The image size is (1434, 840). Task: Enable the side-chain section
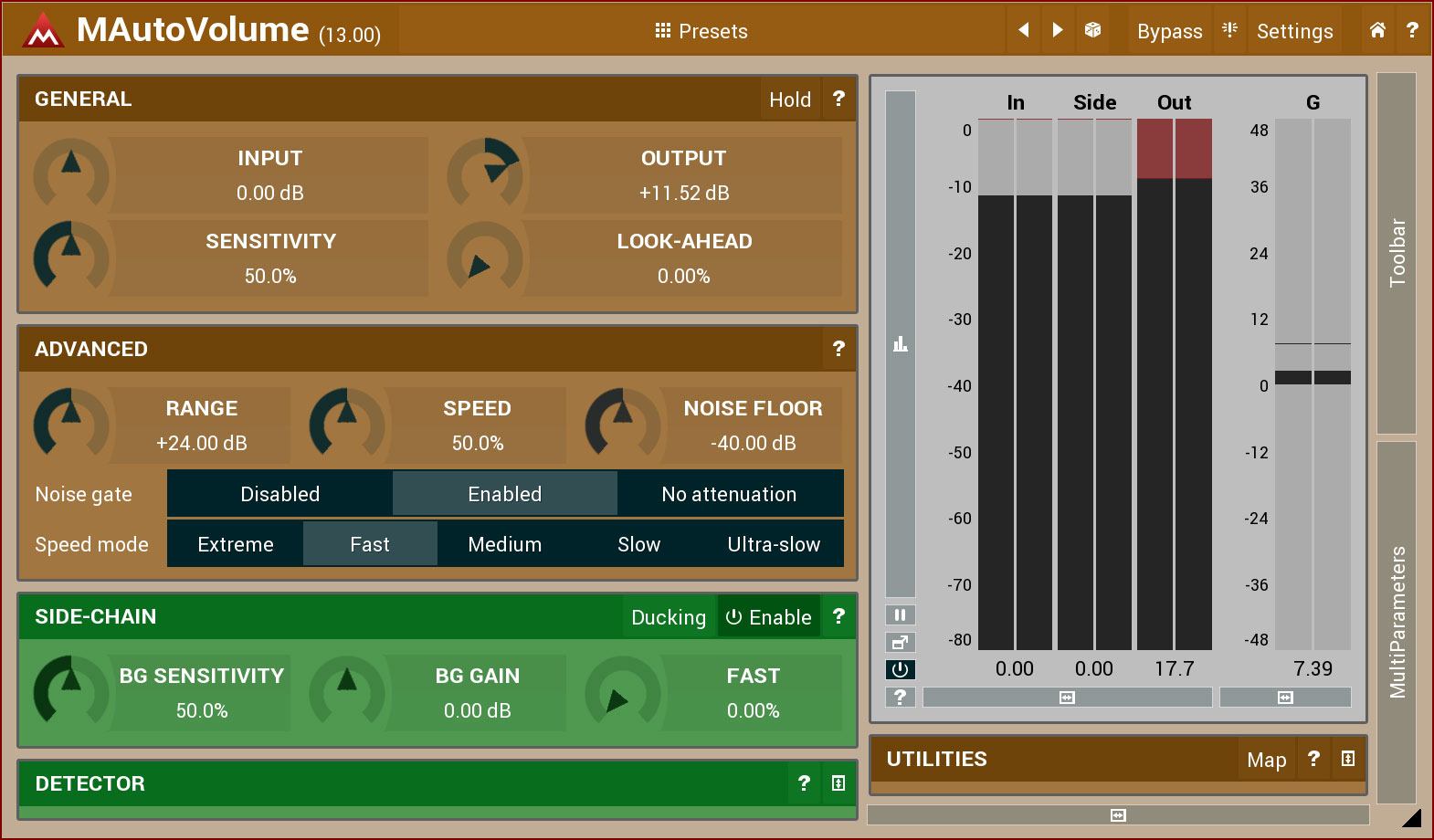[769, 617]
